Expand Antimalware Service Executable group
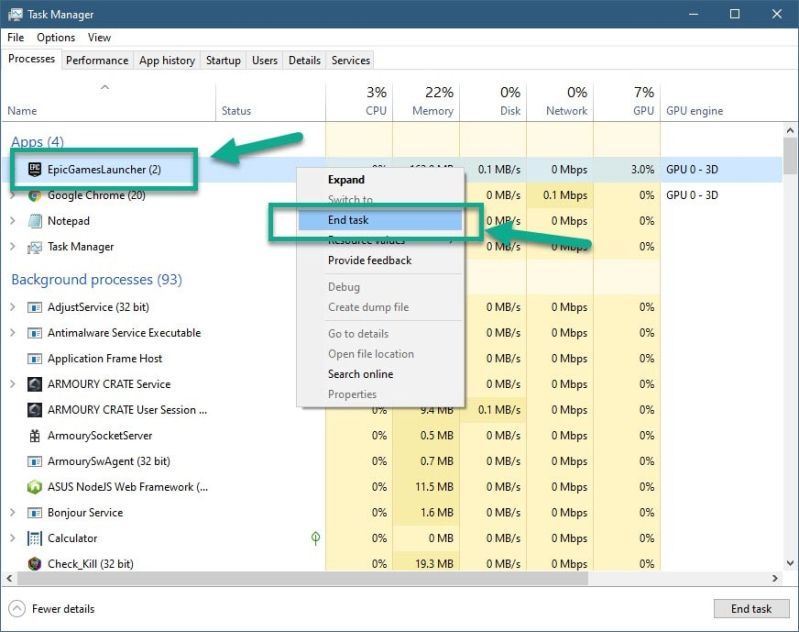The image size is (799, 632). click(13, 333)
